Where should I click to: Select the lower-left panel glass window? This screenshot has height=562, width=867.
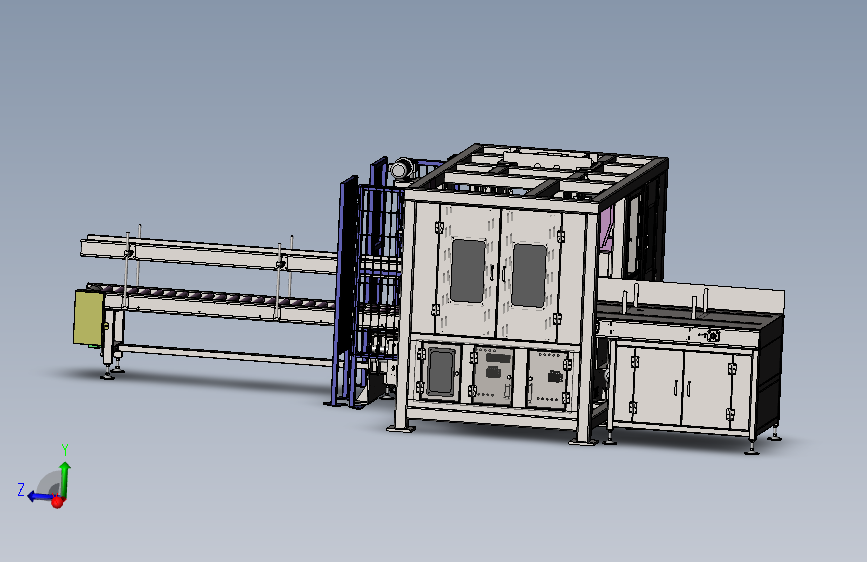441,371
